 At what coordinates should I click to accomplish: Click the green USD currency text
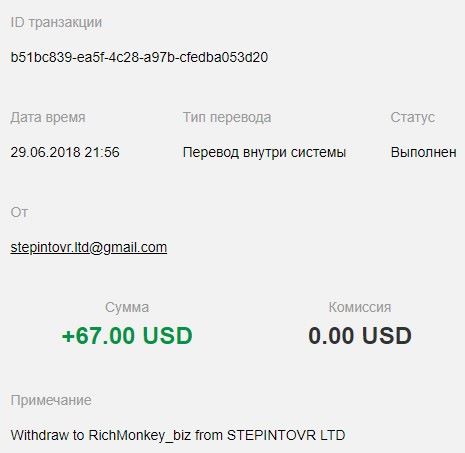(x=168, y=335)
